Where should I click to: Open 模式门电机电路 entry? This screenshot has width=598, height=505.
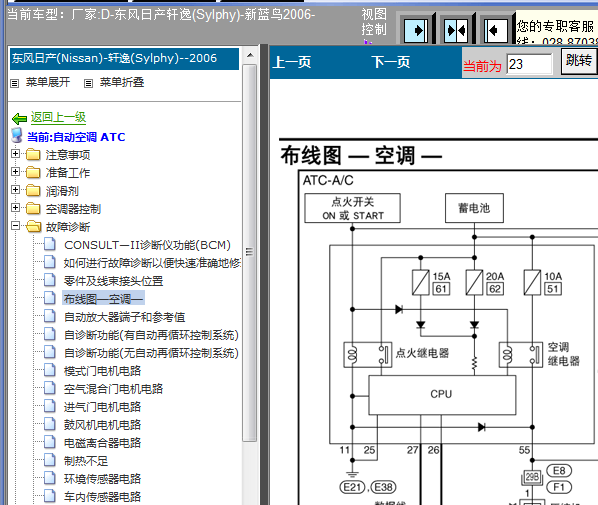[102, 371]
